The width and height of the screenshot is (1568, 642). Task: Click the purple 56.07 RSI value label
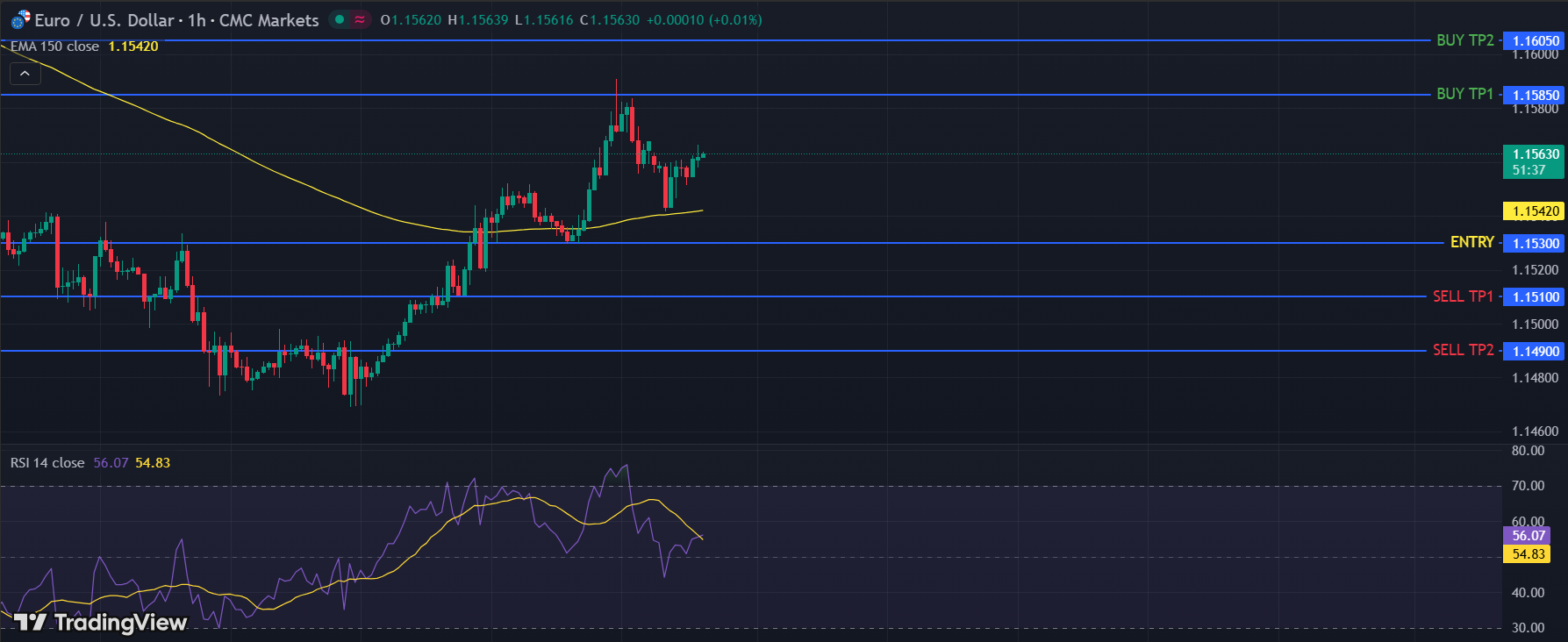tap(1528, 535)
